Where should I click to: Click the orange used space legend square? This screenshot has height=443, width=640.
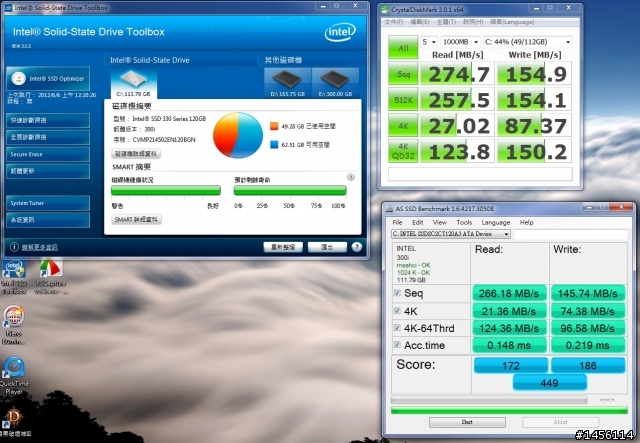(x=274, y=126)
